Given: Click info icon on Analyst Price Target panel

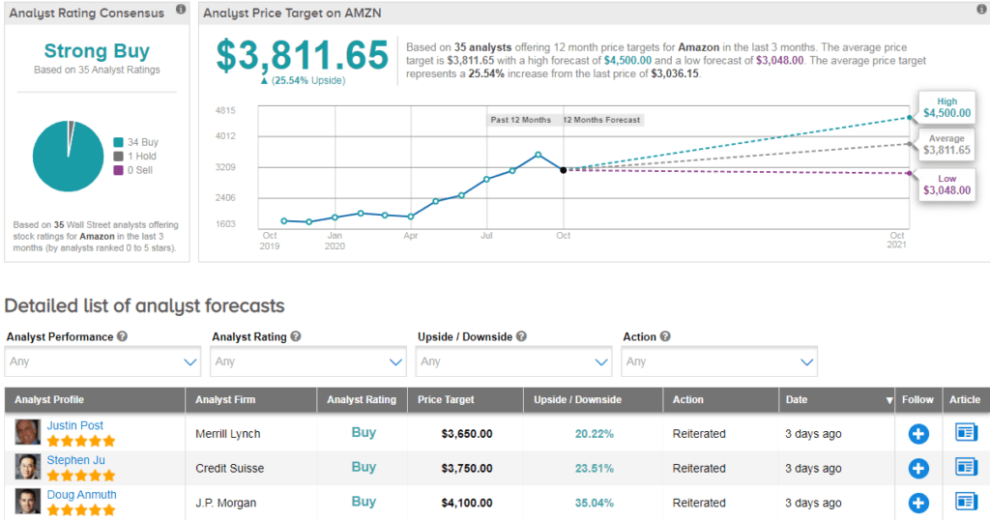Looking at the screenshot, I should pos(982,9).
